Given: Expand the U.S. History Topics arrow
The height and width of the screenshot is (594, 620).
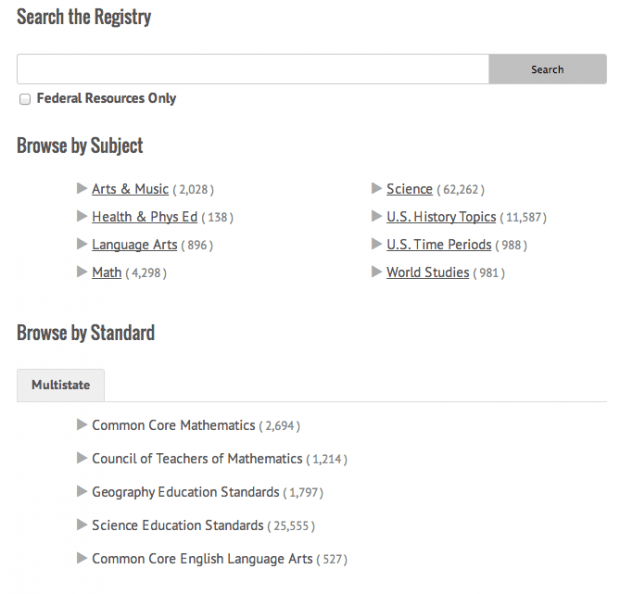Looking at the screenshot, I should [x=377, y=216].
